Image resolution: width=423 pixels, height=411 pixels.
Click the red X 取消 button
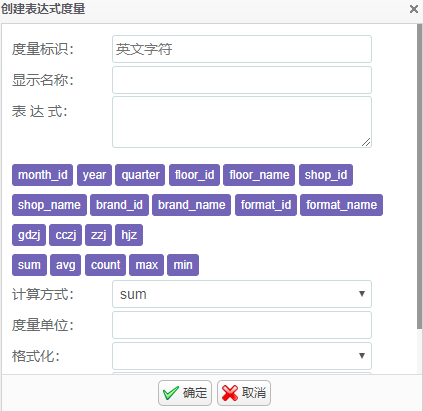click(x=244, y=393)
